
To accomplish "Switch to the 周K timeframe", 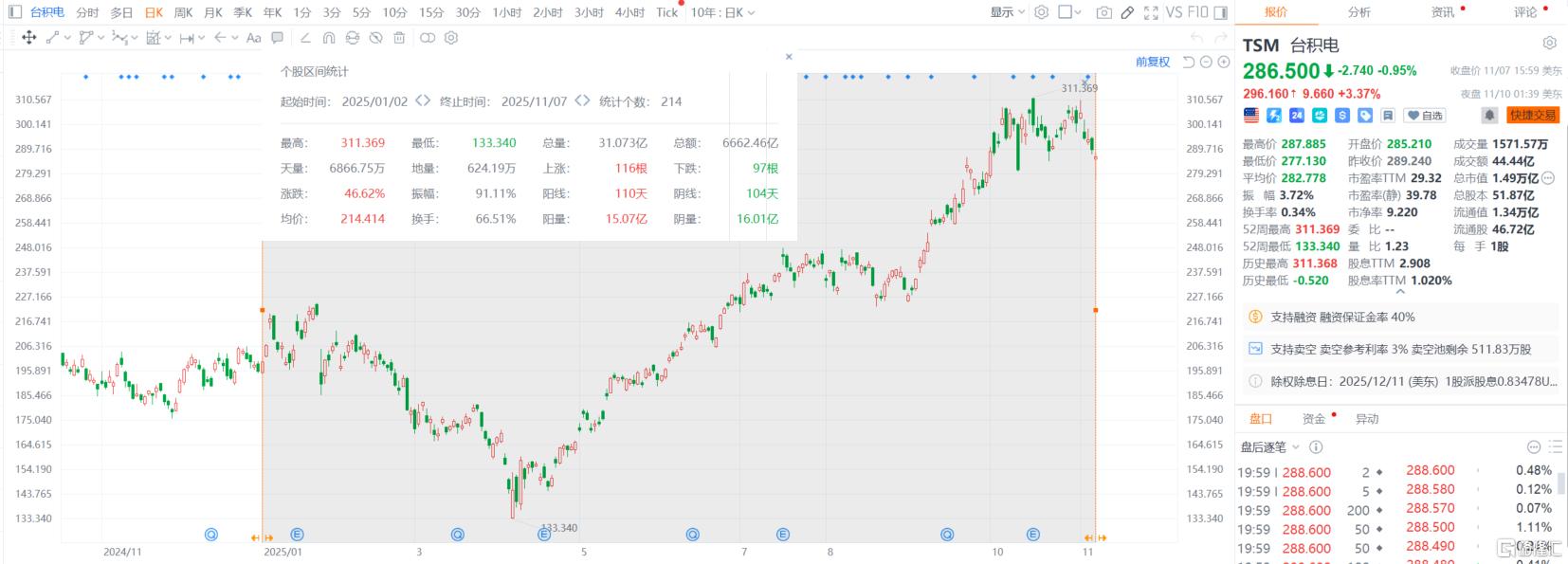I will 183,12.
